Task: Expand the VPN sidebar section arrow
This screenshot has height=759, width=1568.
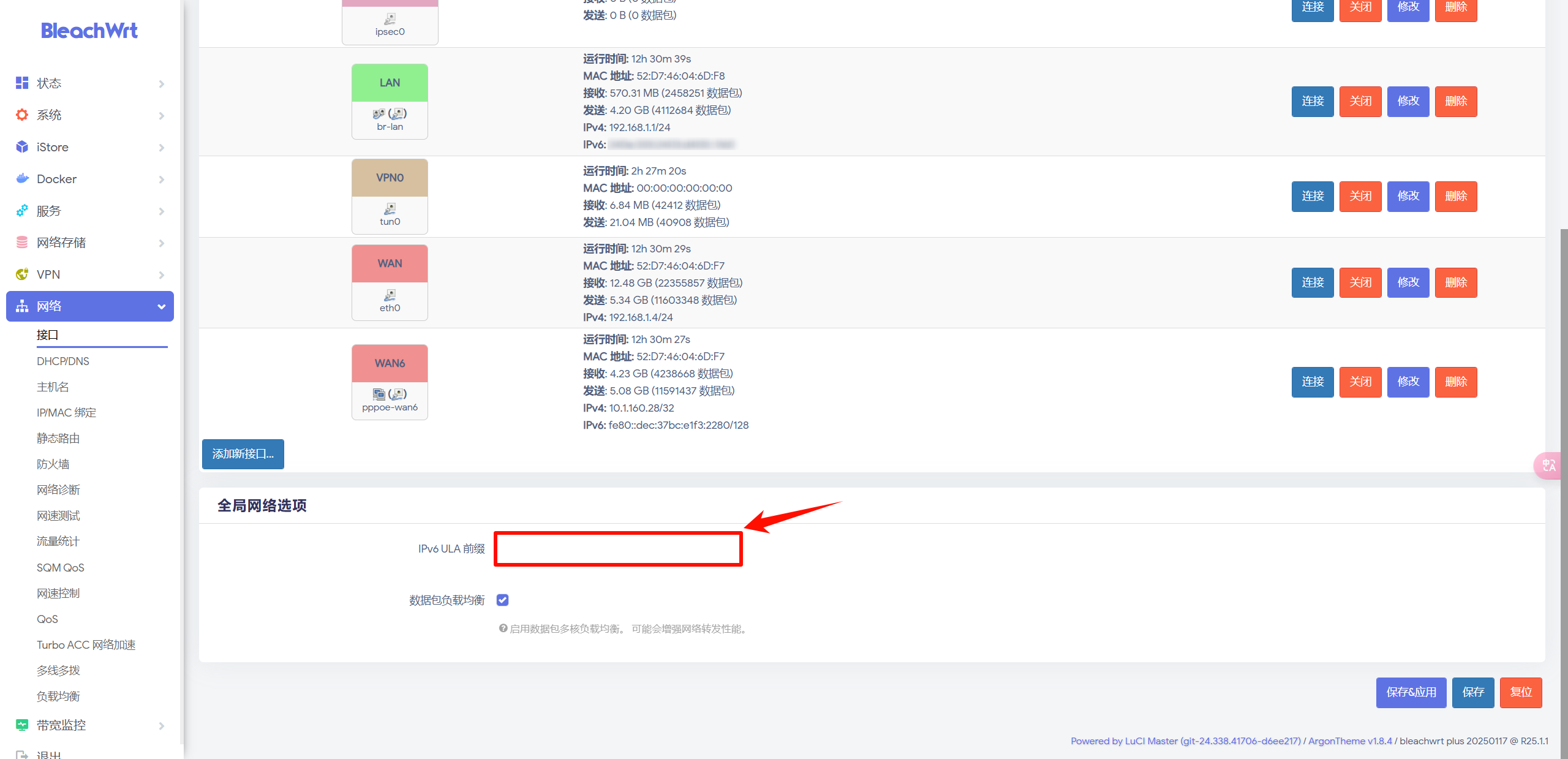Action: (x=162, y=274)
